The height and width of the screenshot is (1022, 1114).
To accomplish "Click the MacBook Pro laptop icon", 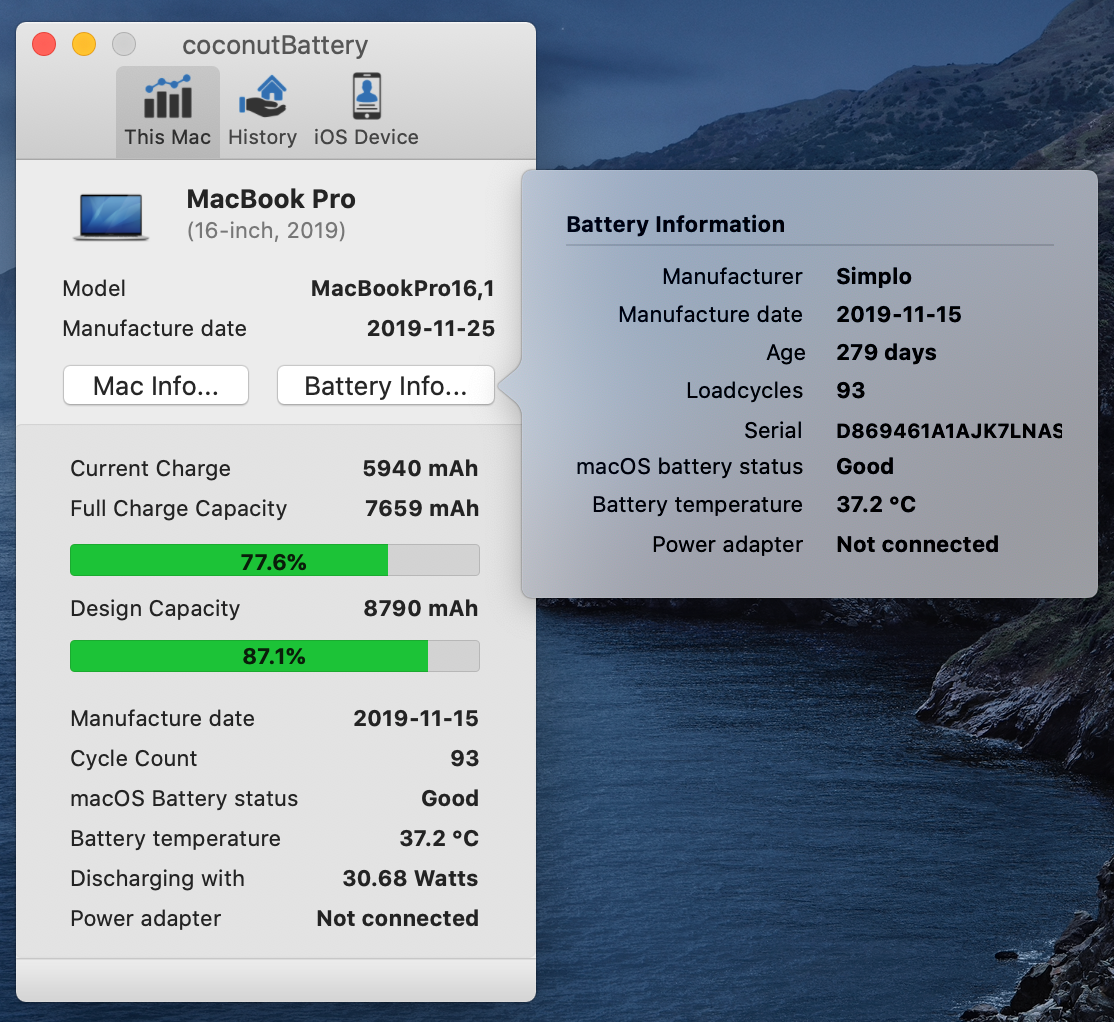I will [111, 217].
